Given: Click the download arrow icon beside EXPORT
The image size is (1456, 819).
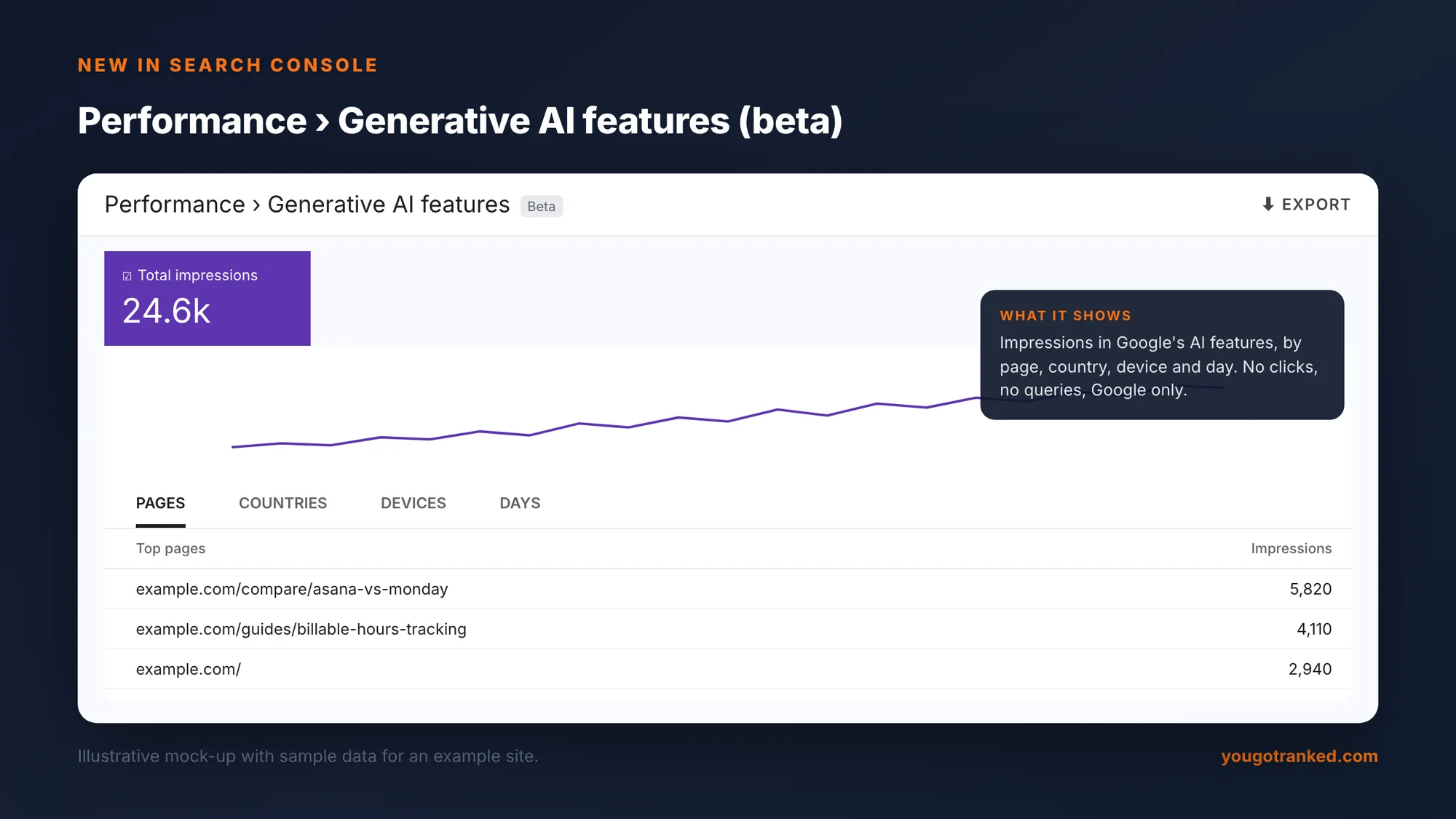Looking at the screenshot, I should (x=1268, y=205).
